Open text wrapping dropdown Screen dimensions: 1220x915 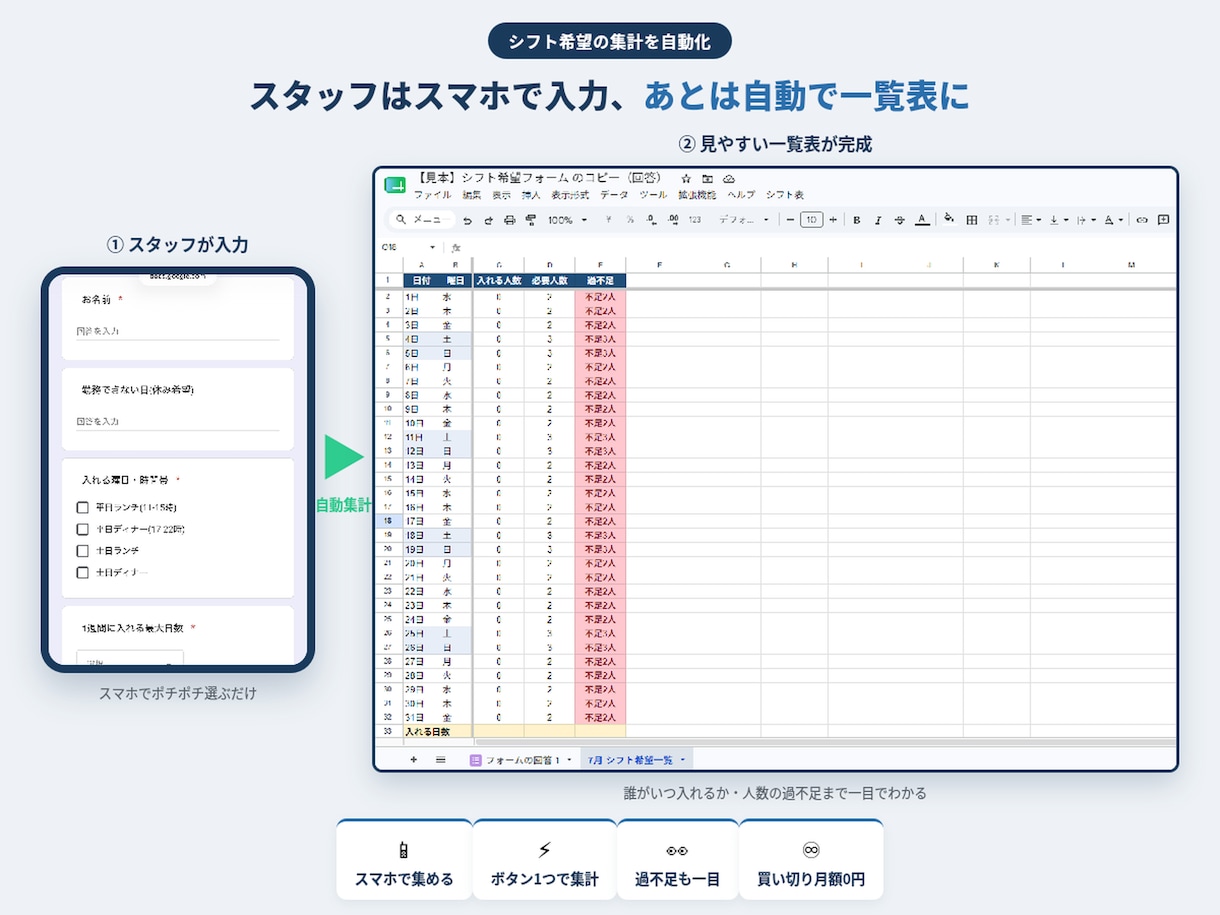(1087, 220)
